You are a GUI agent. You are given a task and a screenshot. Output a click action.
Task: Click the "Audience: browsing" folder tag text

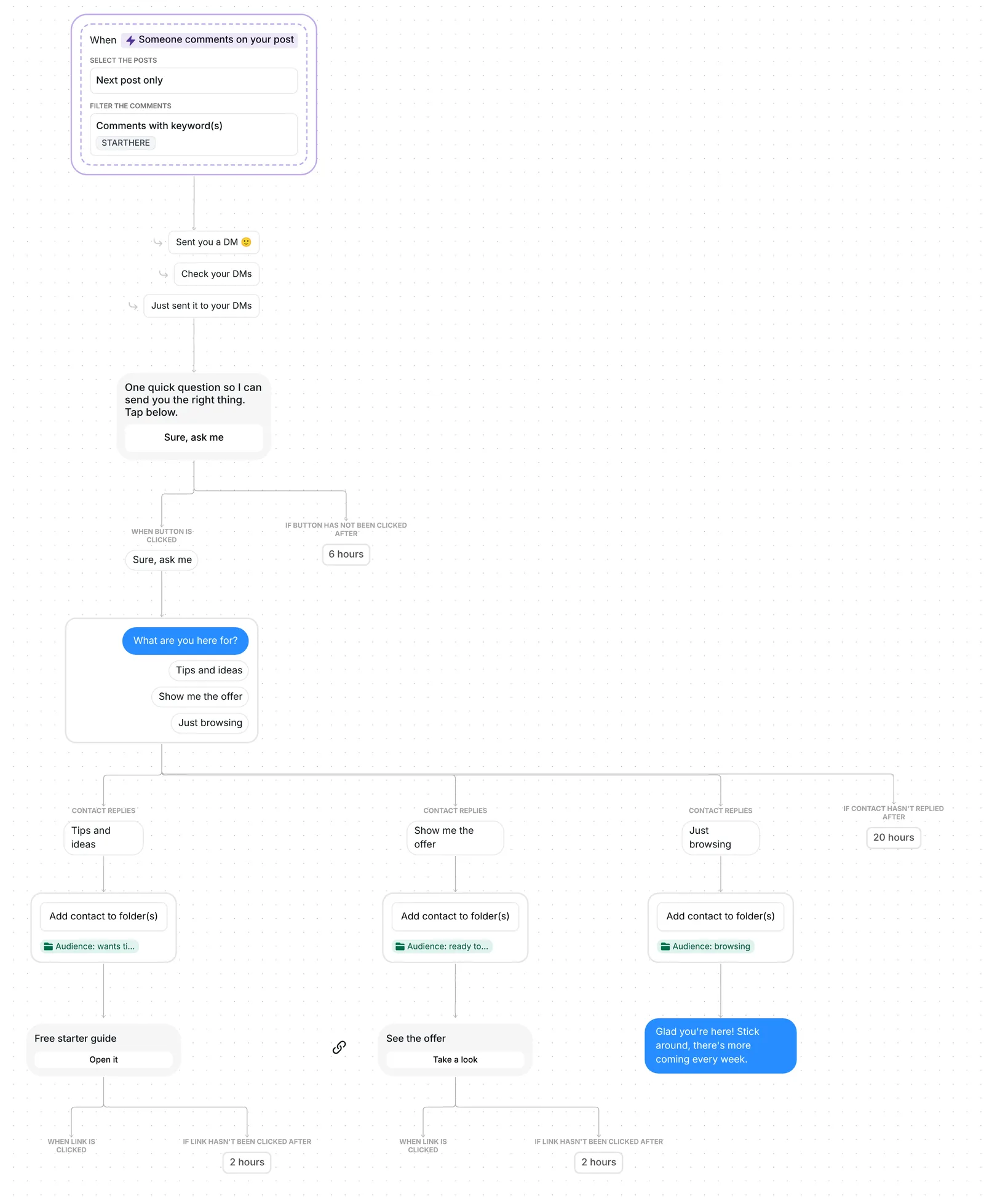tap(712, 947)
